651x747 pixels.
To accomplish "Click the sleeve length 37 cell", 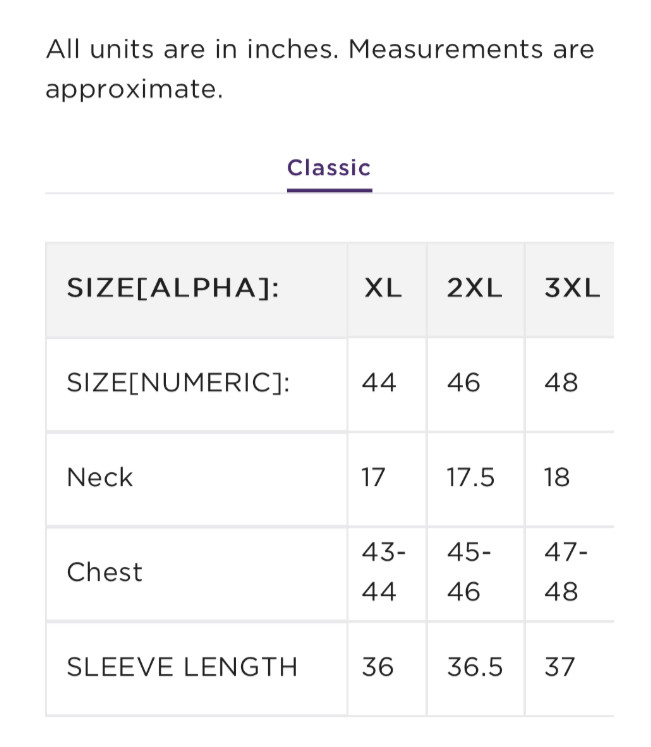I will (x=560, y=667).
